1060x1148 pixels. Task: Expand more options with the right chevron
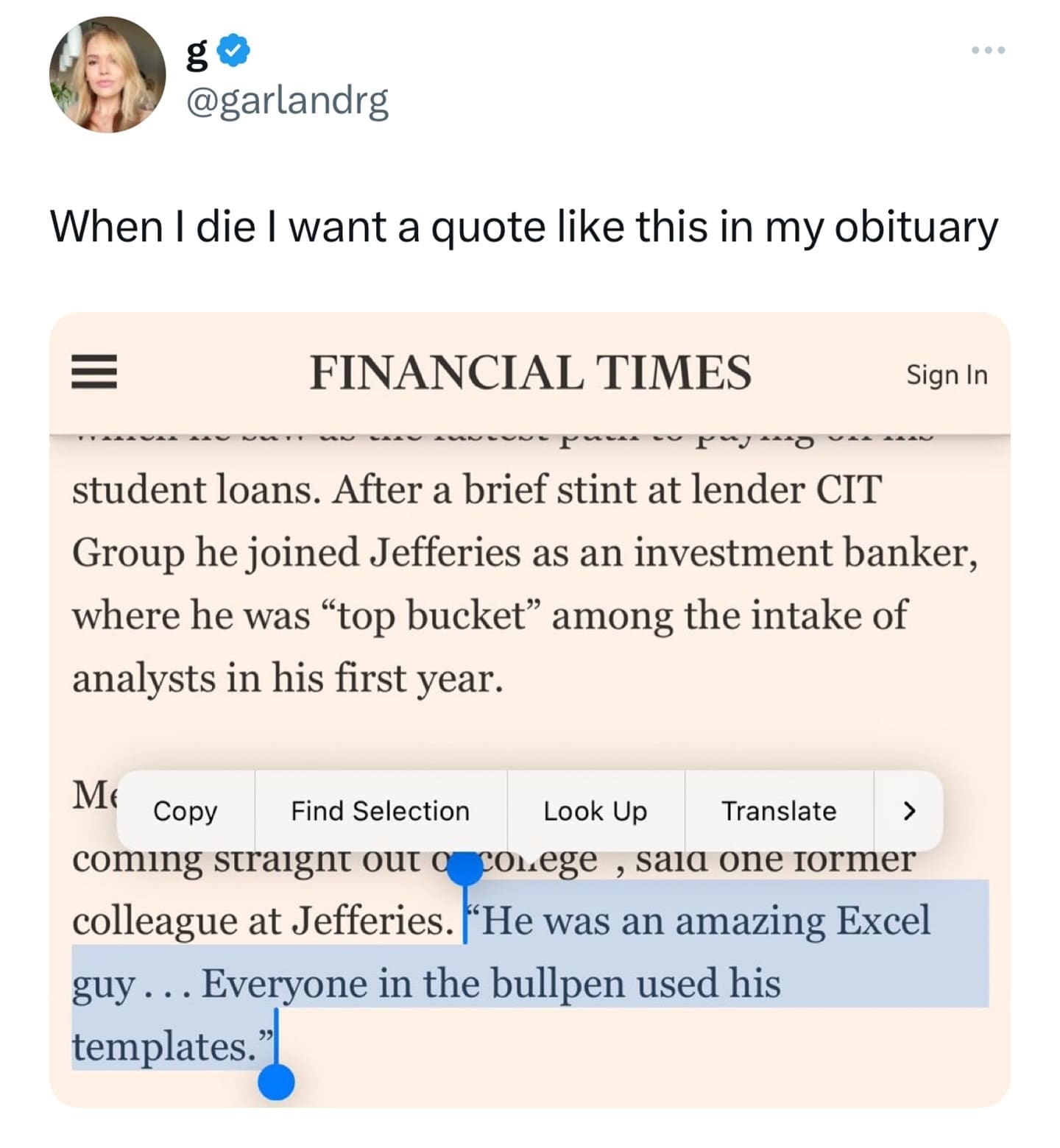[x=910, y=812]
